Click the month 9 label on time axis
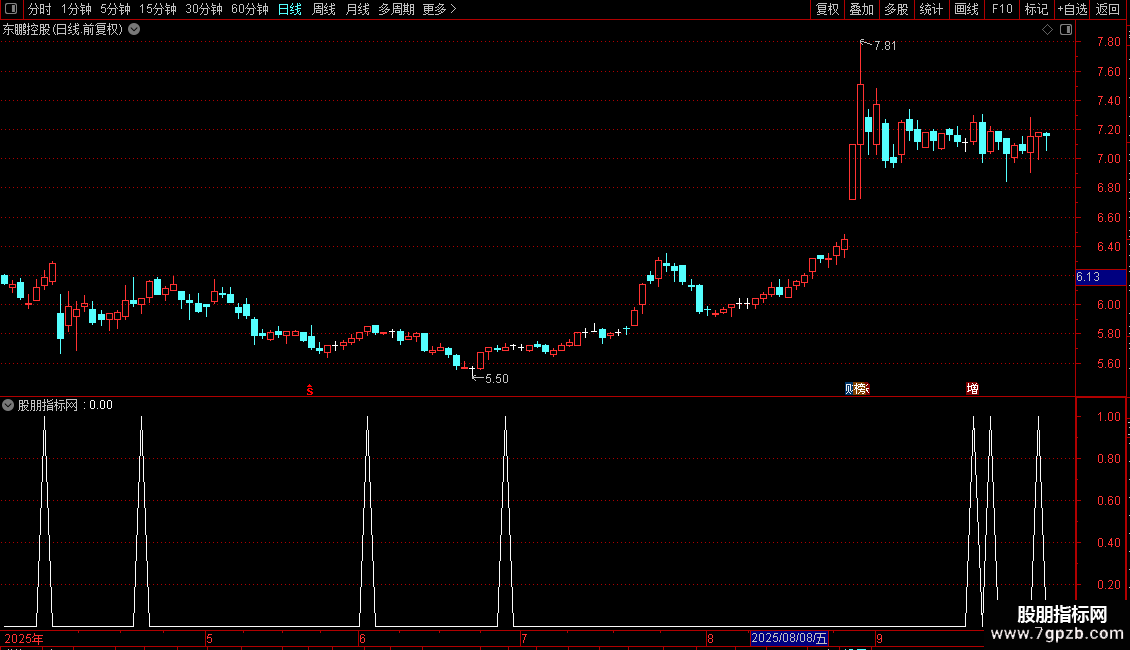The width and height of the screenshot is (1130, 650). tap(879, 638)
